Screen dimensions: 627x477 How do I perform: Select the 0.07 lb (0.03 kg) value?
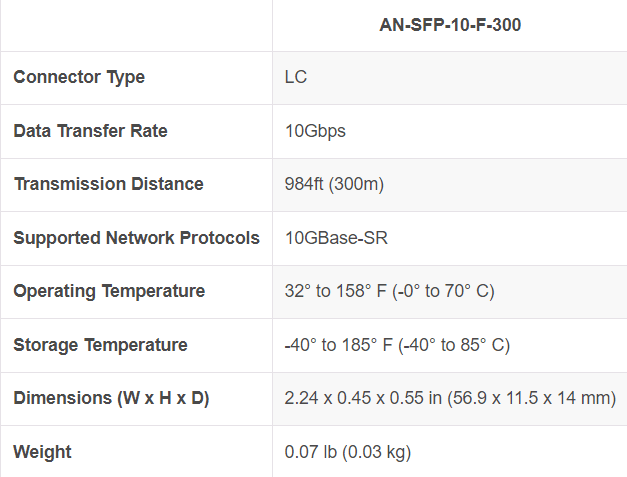[x=347, y=452]
